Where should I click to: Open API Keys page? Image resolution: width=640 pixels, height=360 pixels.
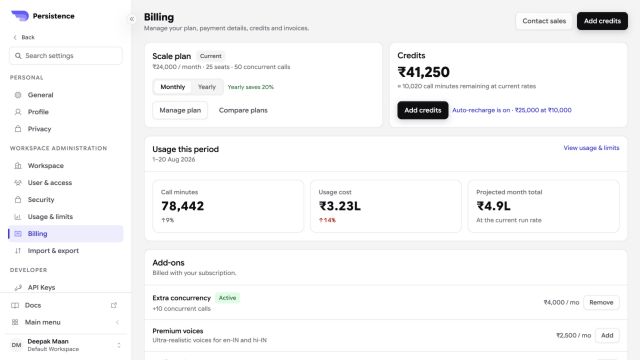click(66, 287)
